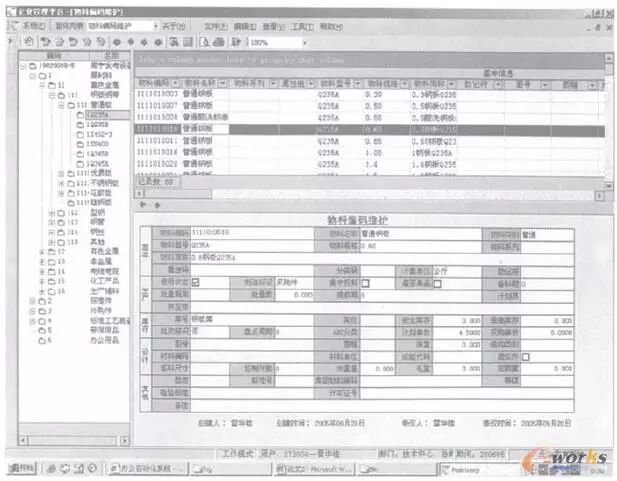The width and height of the screenshot is (617, 481).
Task: Select the table row with code 1111010007
Action: [x=369, y=106]
